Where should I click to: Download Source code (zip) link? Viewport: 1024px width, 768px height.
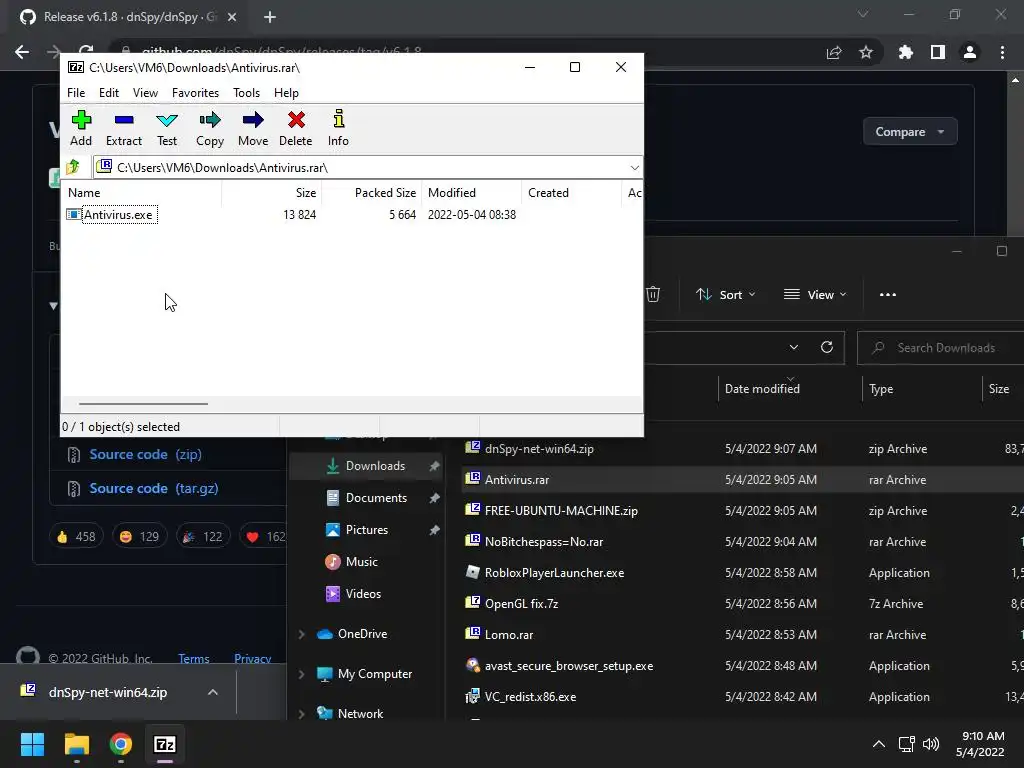(x=145, y=455)
